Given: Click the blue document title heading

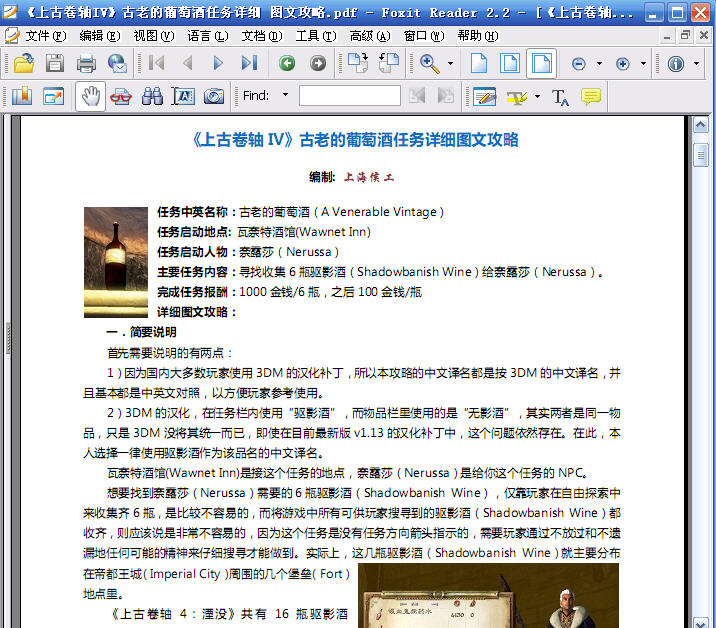Looking at the screenshot, I should pos(355,139).
